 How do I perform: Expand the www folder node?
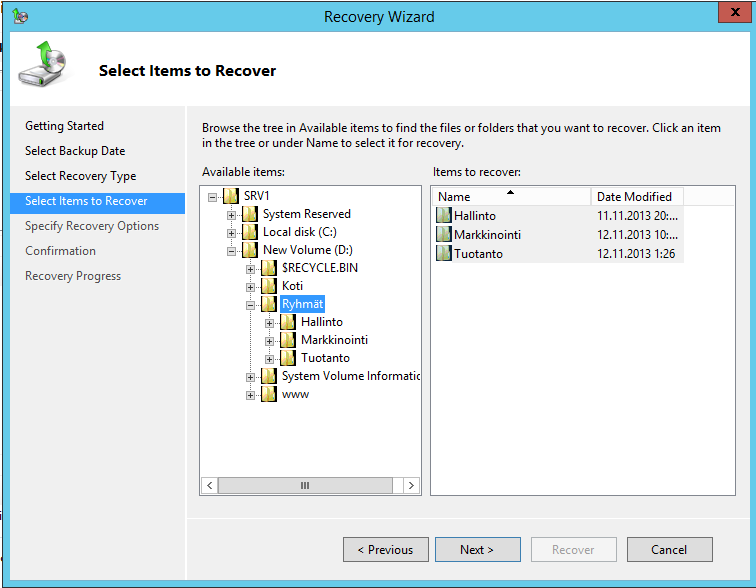tap(250, 395)
